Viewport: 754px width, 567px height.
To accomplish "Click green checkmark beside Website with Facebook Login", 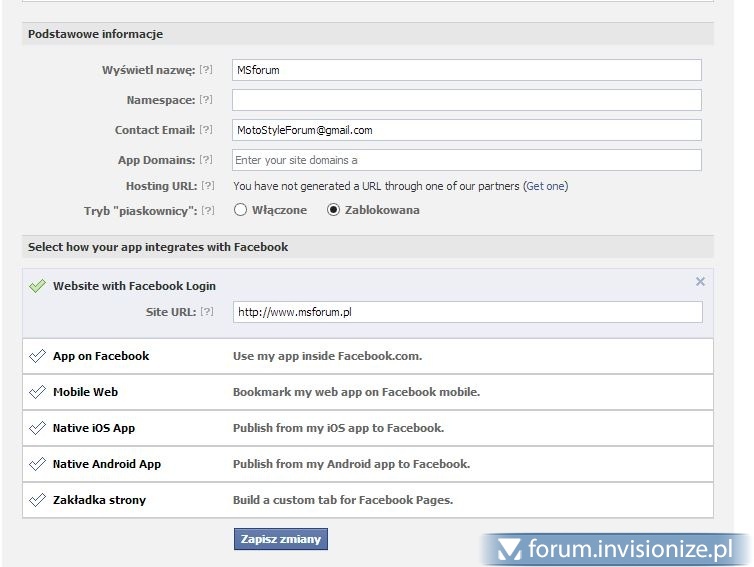I will pyautogui.click(x=38, y=286).
